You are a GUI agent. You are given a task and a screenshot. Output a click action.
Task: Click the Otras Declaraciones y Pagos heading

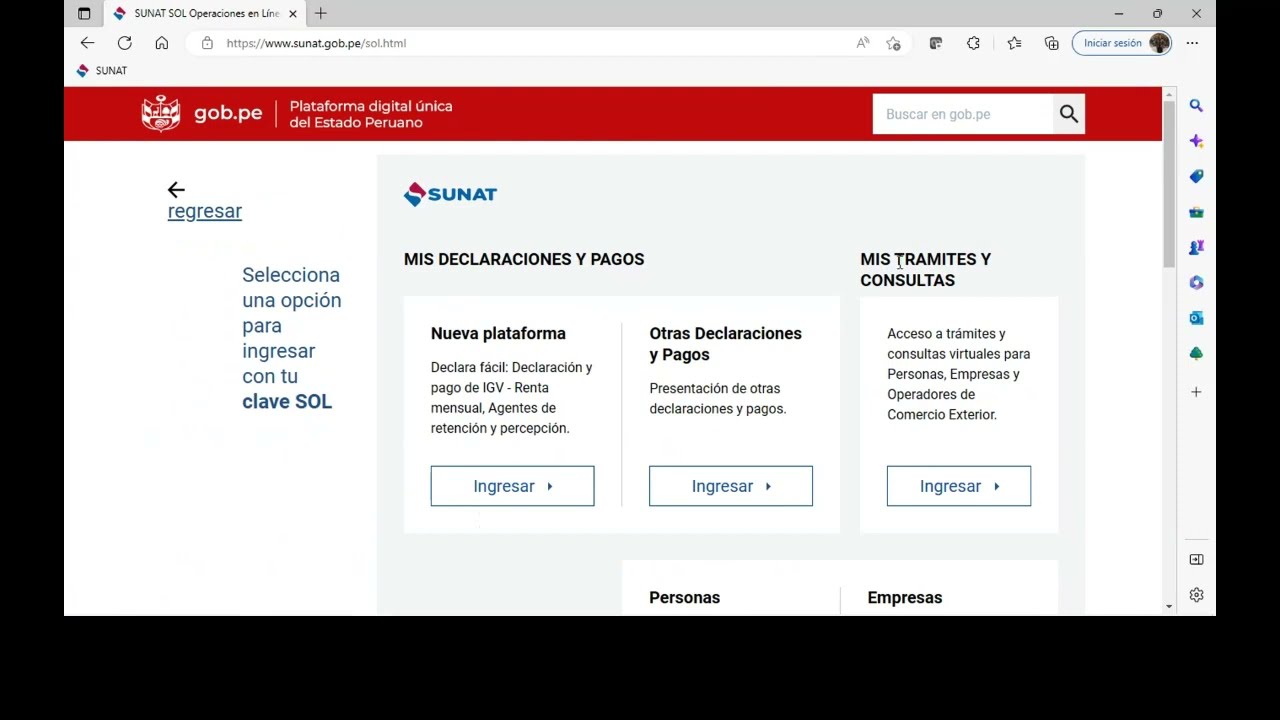[725, 344]
